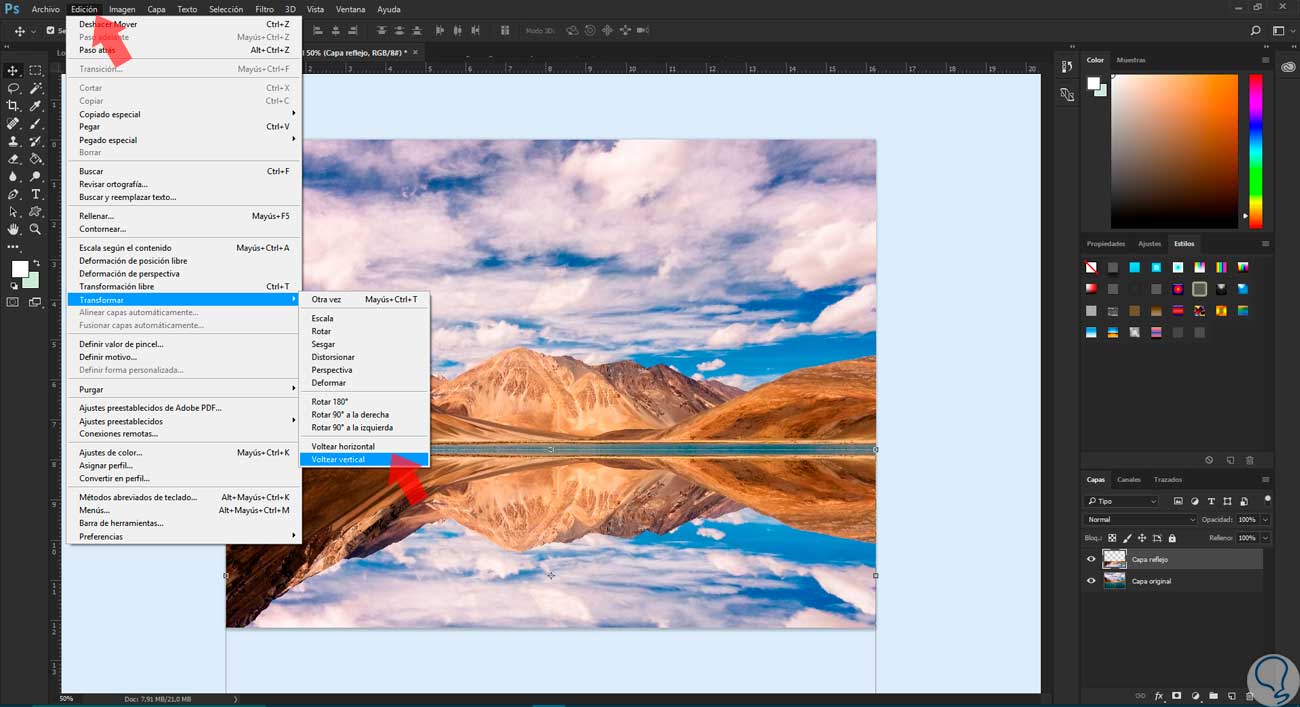The width and height of the screenshot is (1300, 707).
Task: Select the Zoom tool
Action: pyautogui.click(x=35, y=229)
